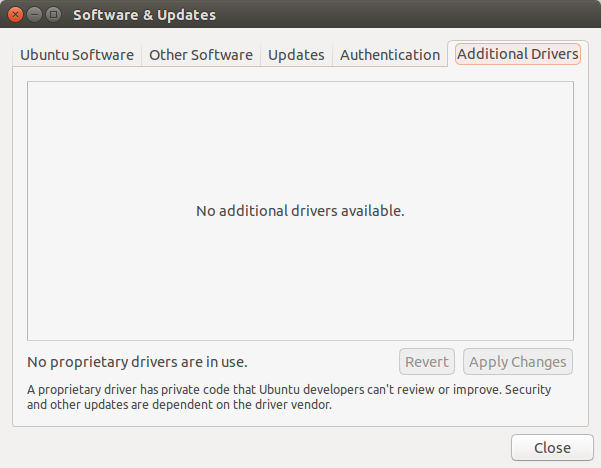
Task: Go to the Authentication tab
Action: coord(390,55)
